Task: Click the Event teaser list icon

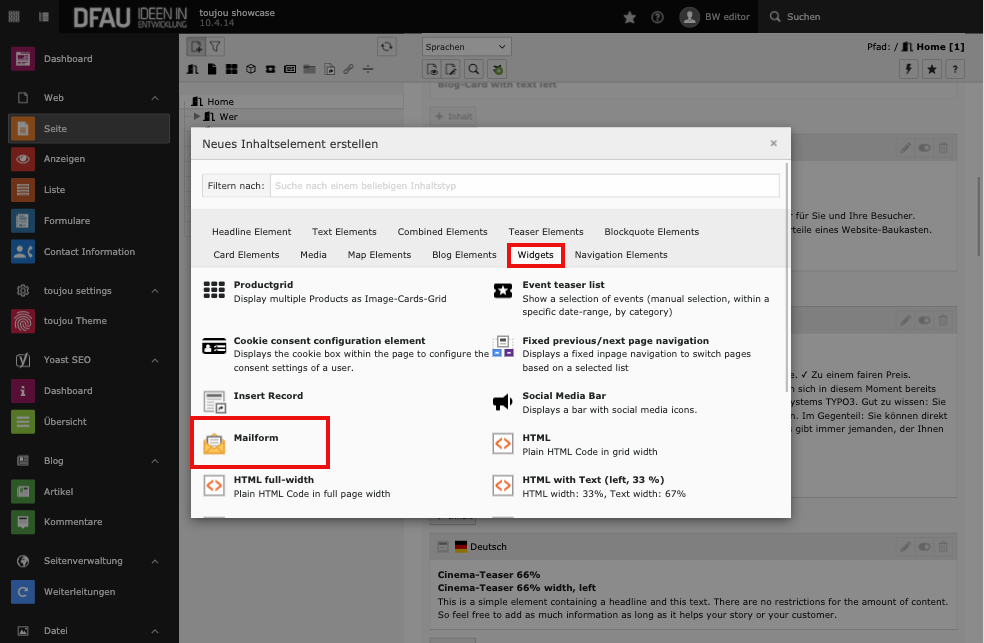Action: [503, 291]
